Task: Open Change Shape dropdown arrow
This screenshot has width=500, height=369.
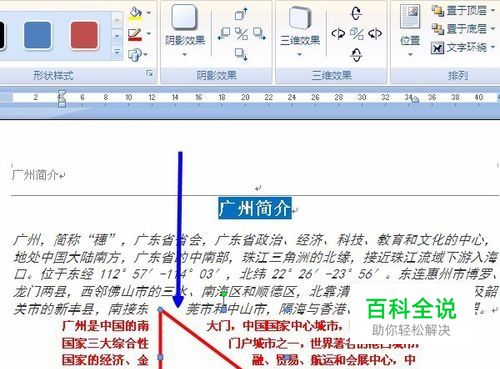Action: tap(145, 54)
